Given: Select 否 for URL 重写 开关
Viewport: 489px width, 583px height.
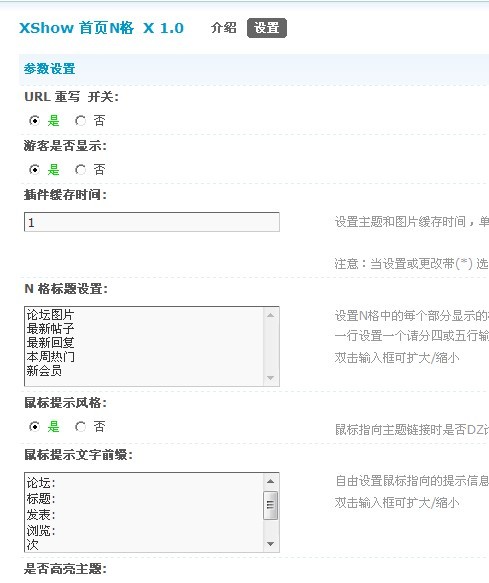Looking at the screenshot, I should (80, 121).
